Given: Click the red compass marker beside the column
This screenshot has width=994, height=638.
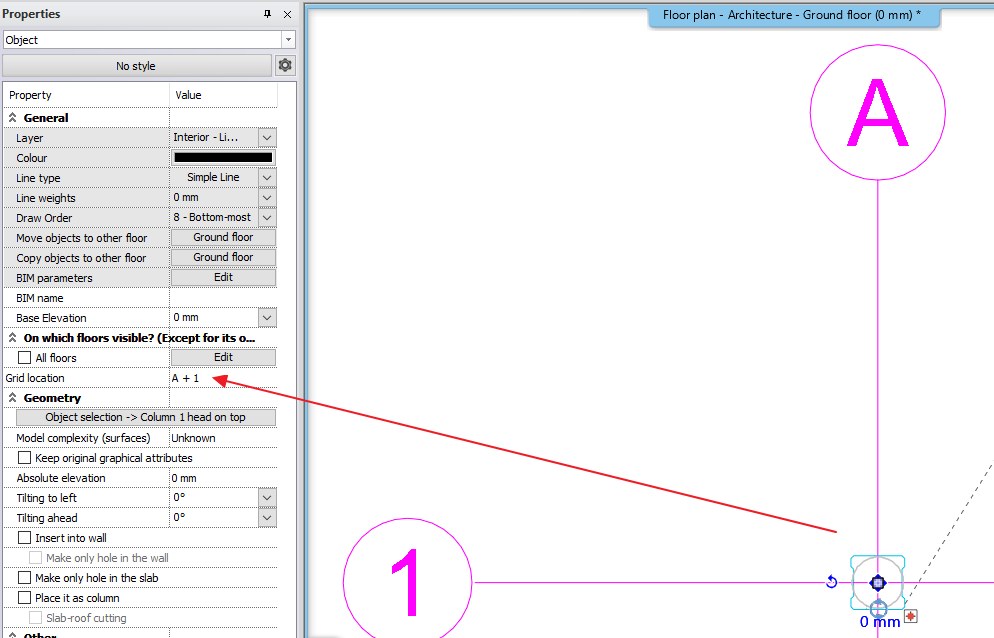Looking at the screenshot, I should [912, 617].
